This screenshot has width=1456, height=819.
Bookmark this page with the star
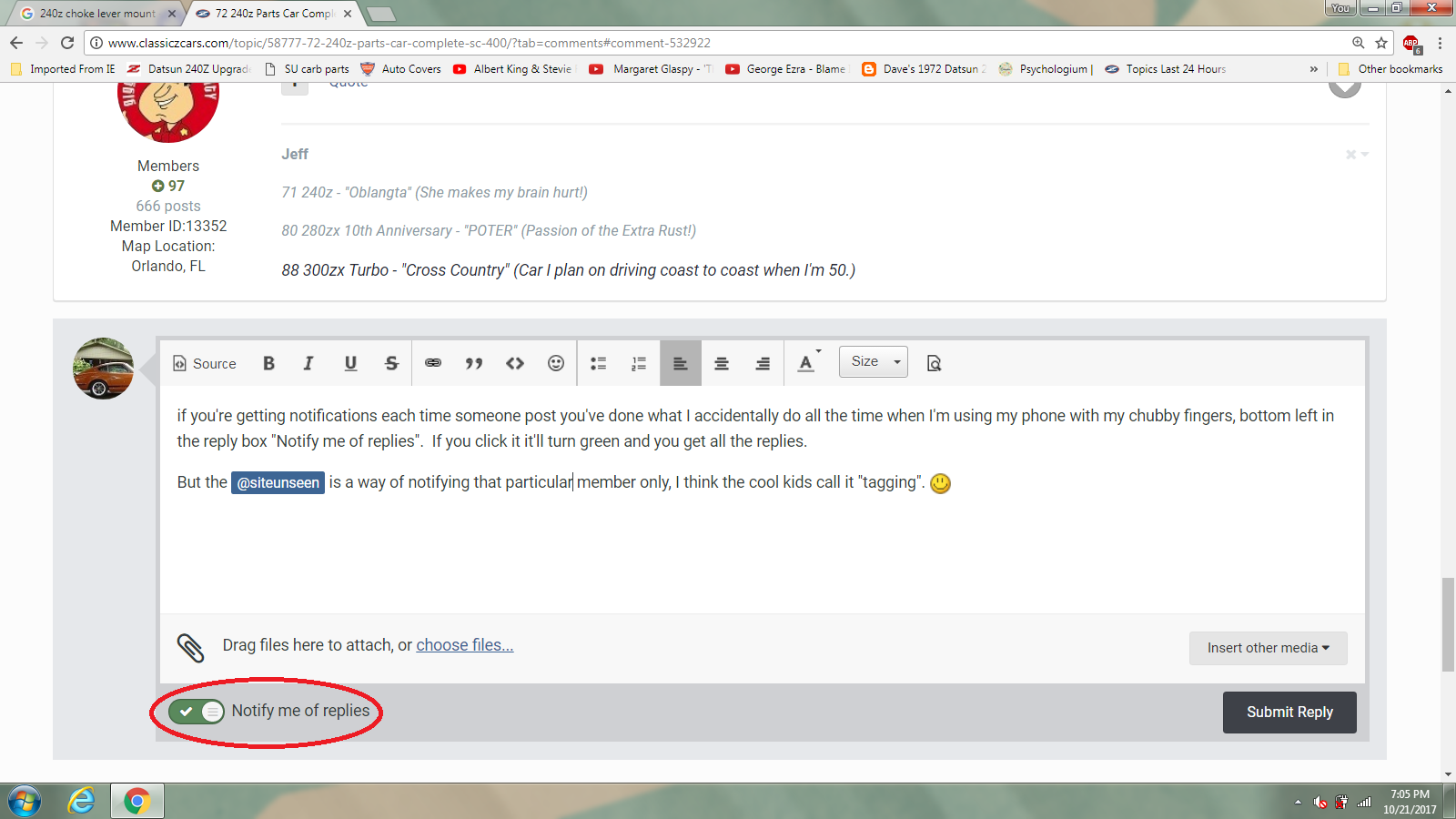point(1381,43)
